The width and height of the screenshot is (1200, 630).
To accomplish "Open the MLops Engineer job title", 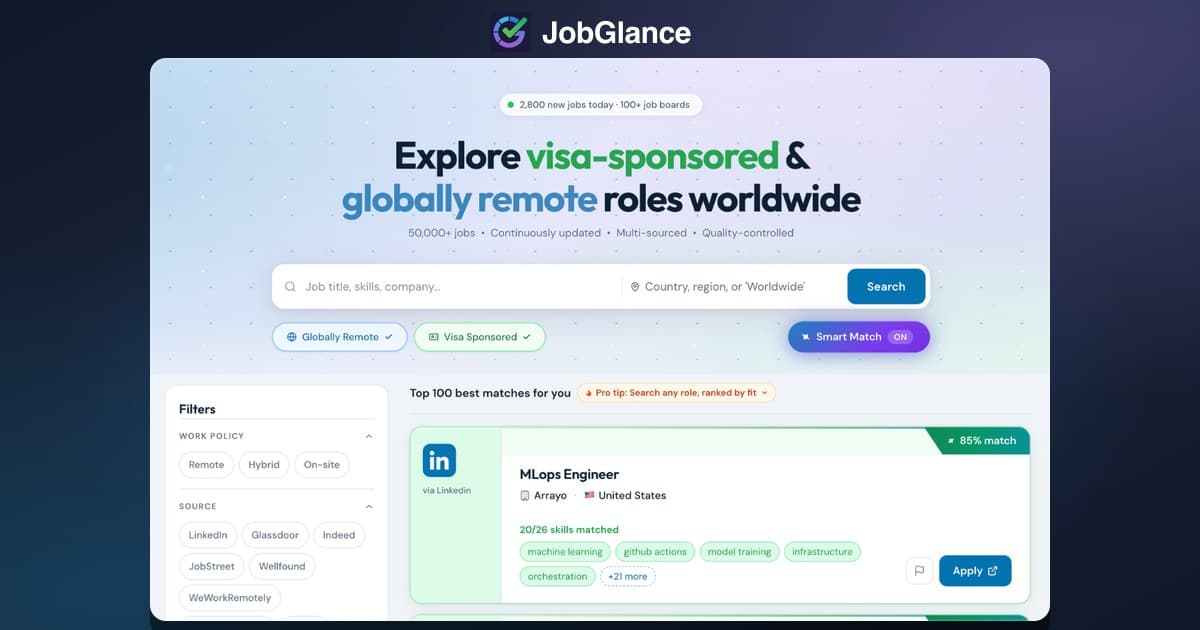I will coord(569,474).
